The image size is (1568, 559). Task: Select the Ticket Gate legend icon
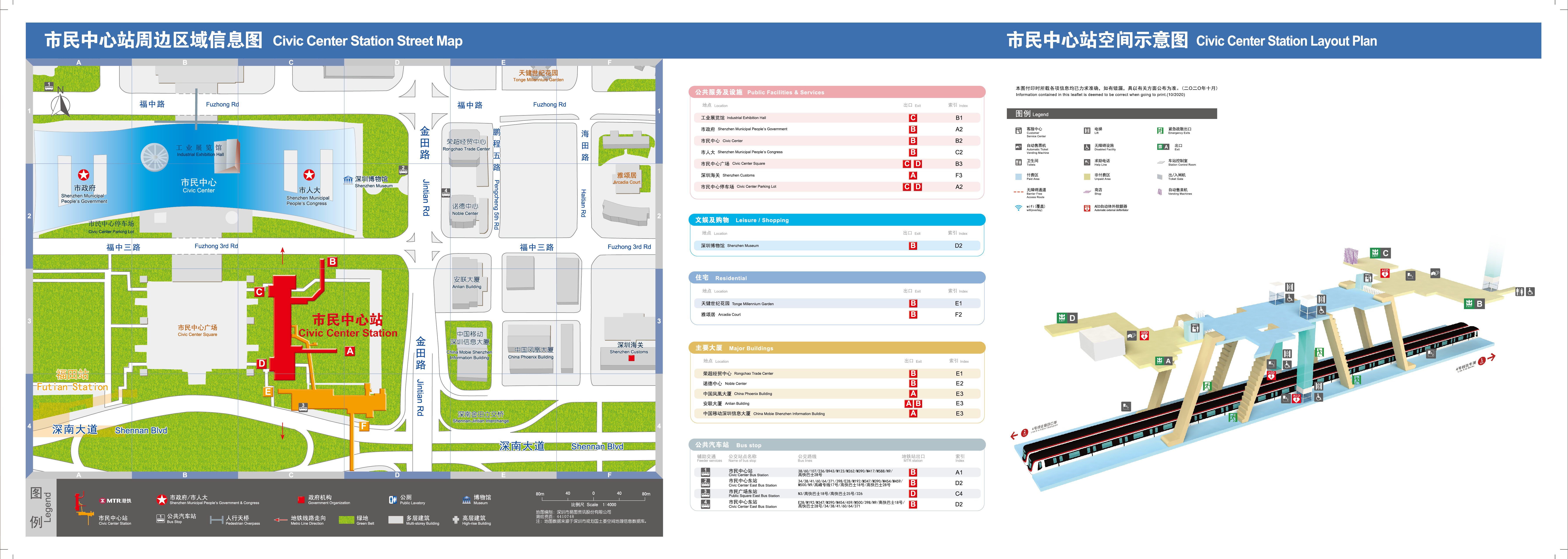tap(1160, 177)
